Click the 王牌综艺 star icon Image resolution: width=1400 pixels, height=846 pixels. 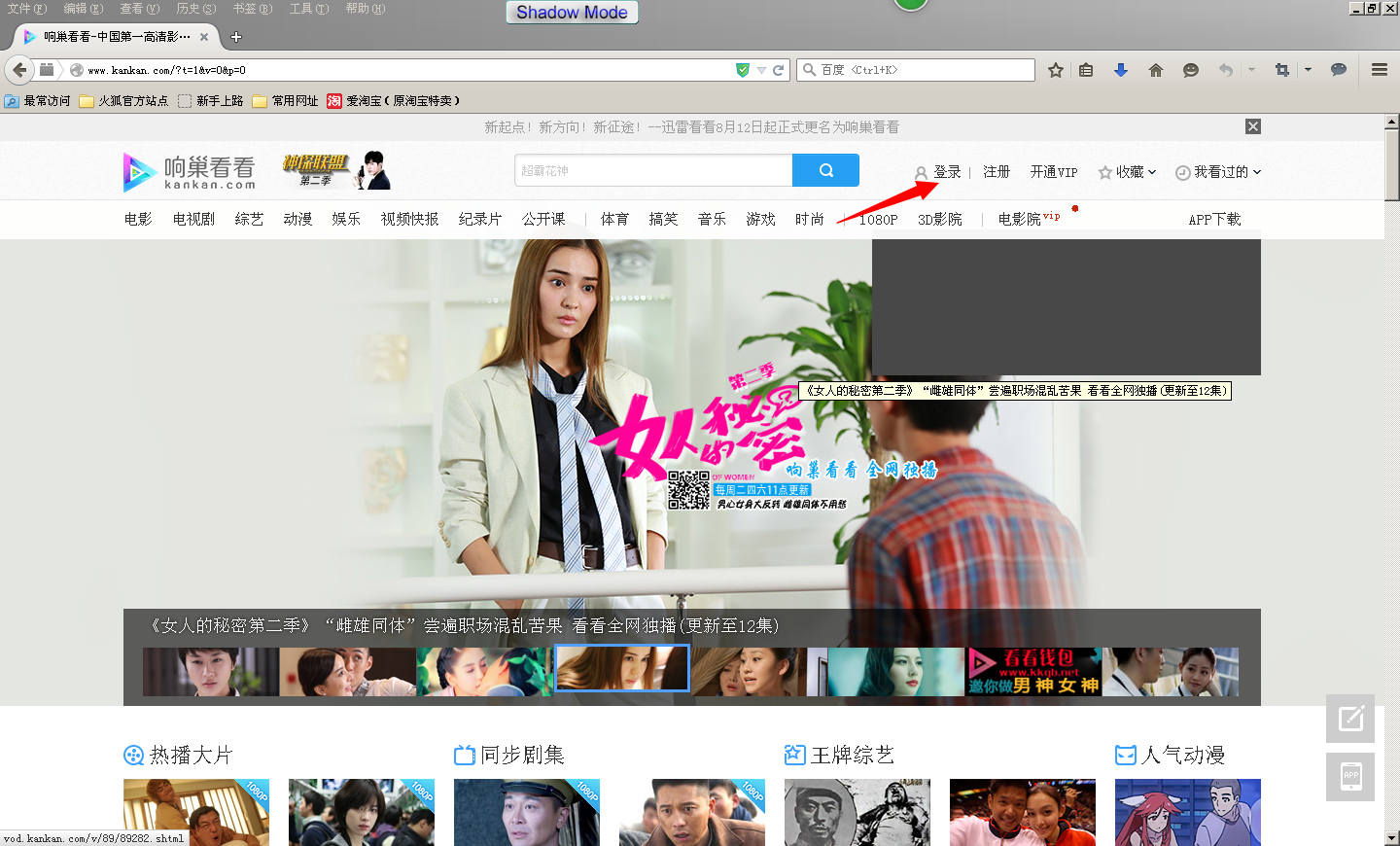tap(795, 755)
